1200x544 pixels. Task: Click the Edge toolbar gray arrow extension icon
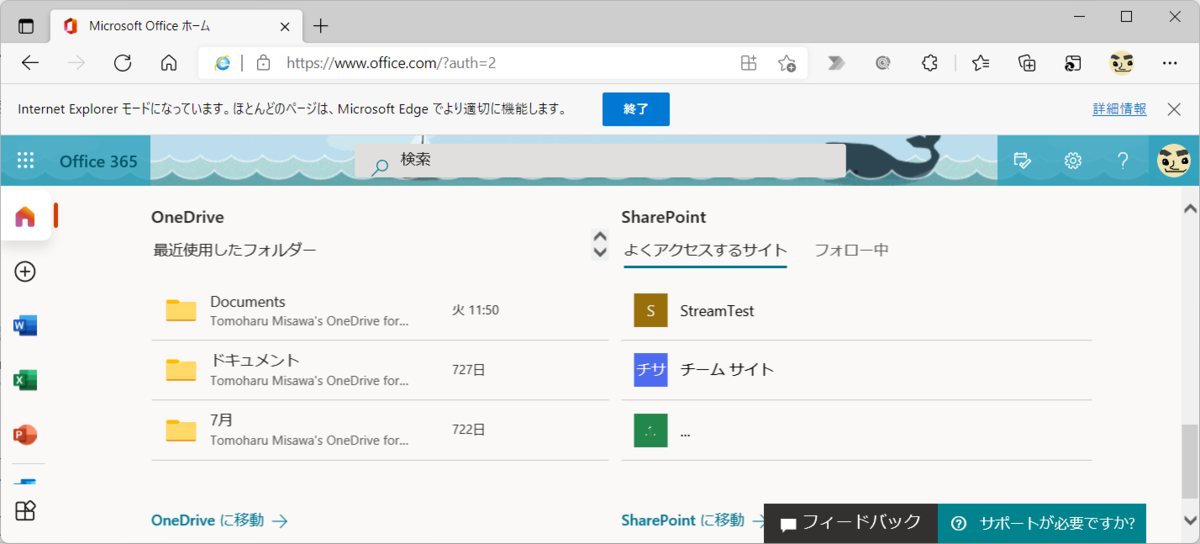[x=836, y=63]
